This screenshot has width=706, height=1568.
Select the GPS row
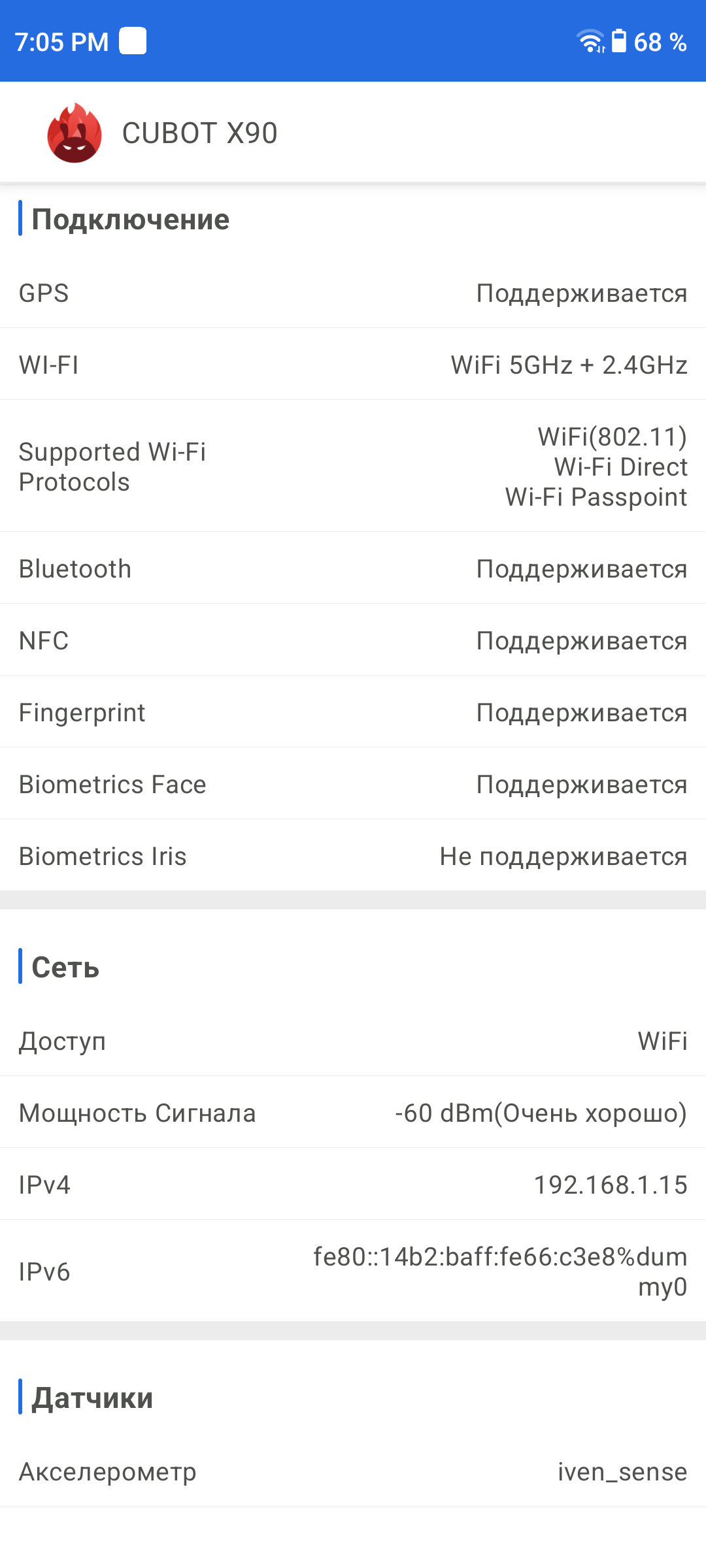pos(353,293)
